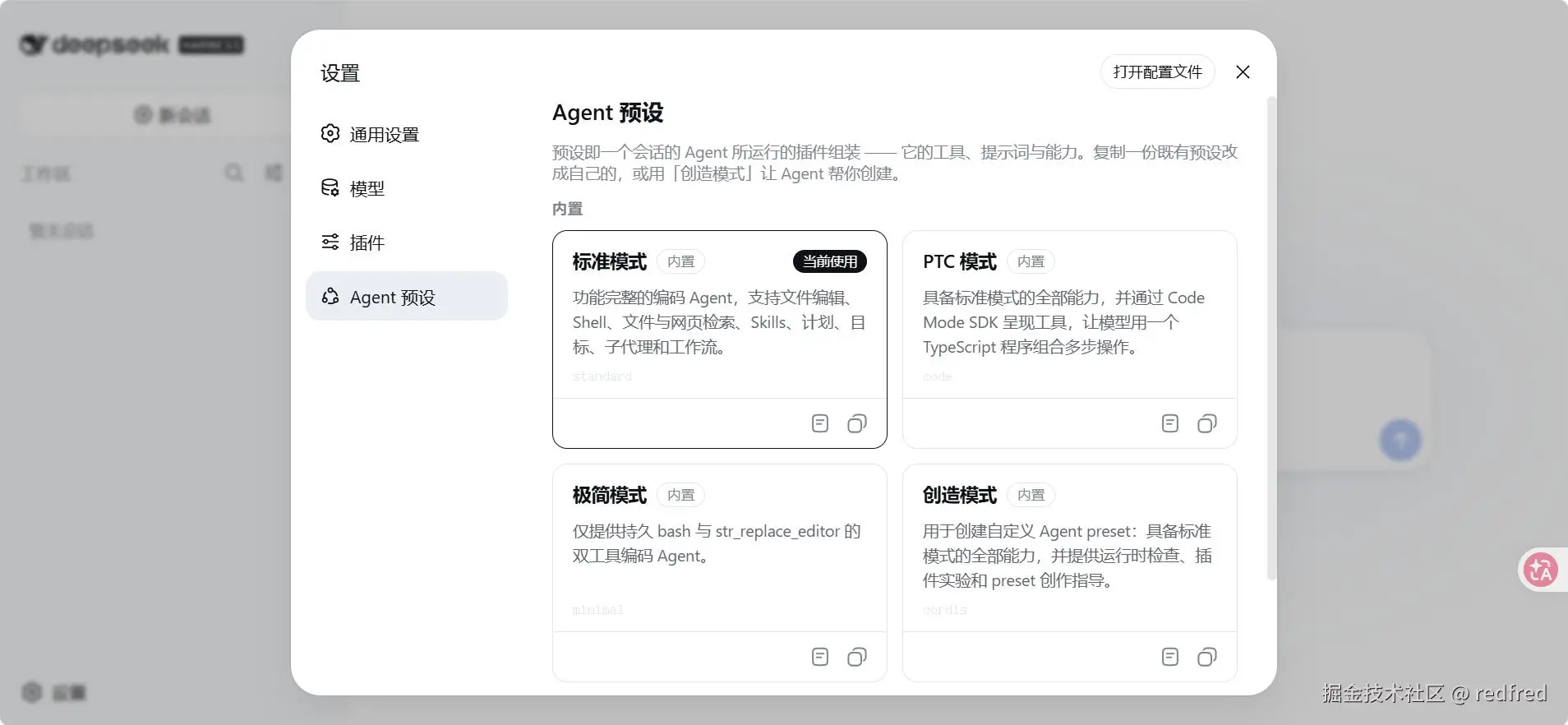Click the 内置 section label above cards
Screen dimensions: 1568x725
(567, 209)
